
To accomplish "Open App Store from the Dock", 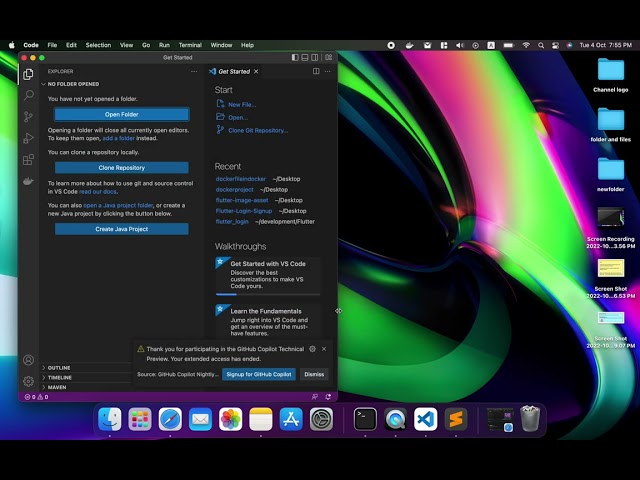I will click(291, 419).
